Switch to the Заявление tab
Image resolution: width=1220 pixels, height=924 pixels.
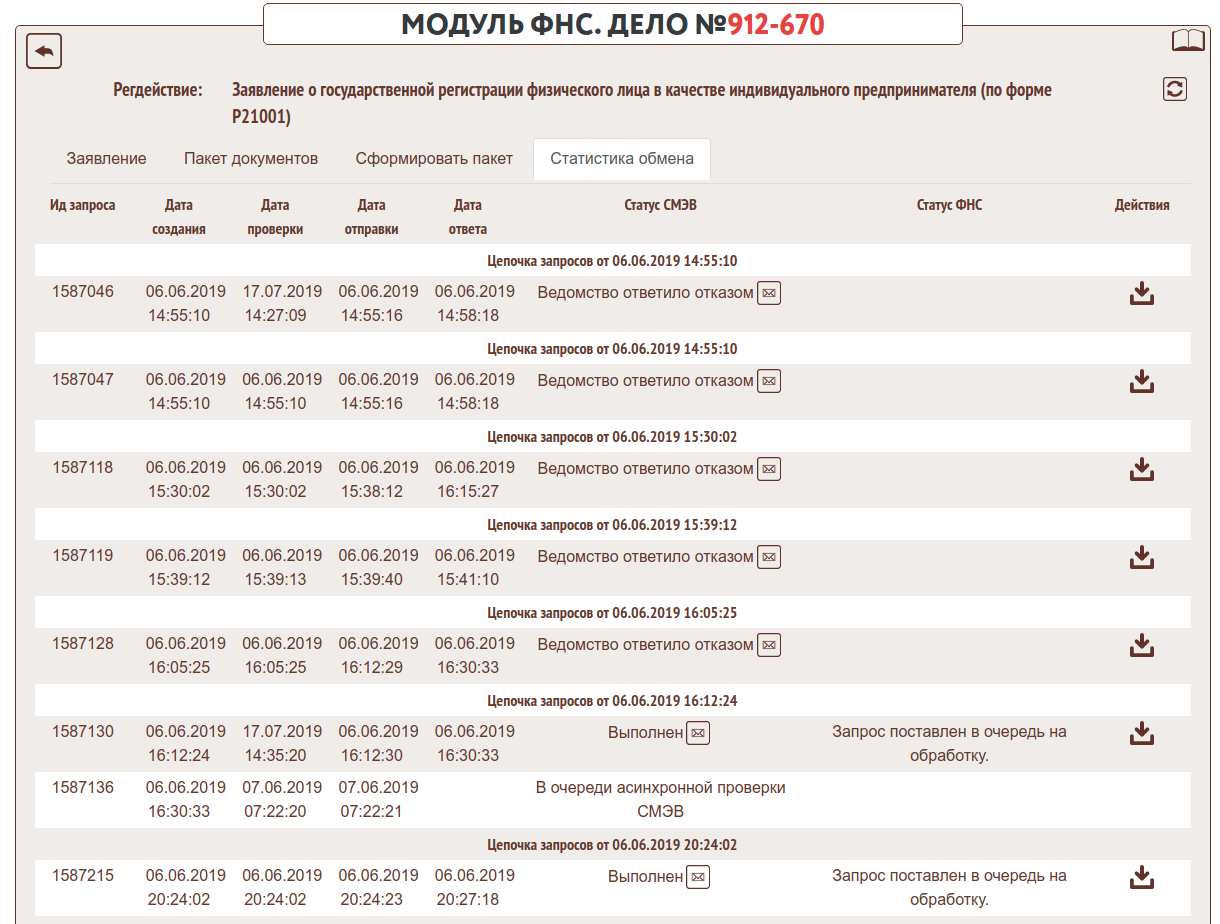pyautogui.click(x=106, y=159)
